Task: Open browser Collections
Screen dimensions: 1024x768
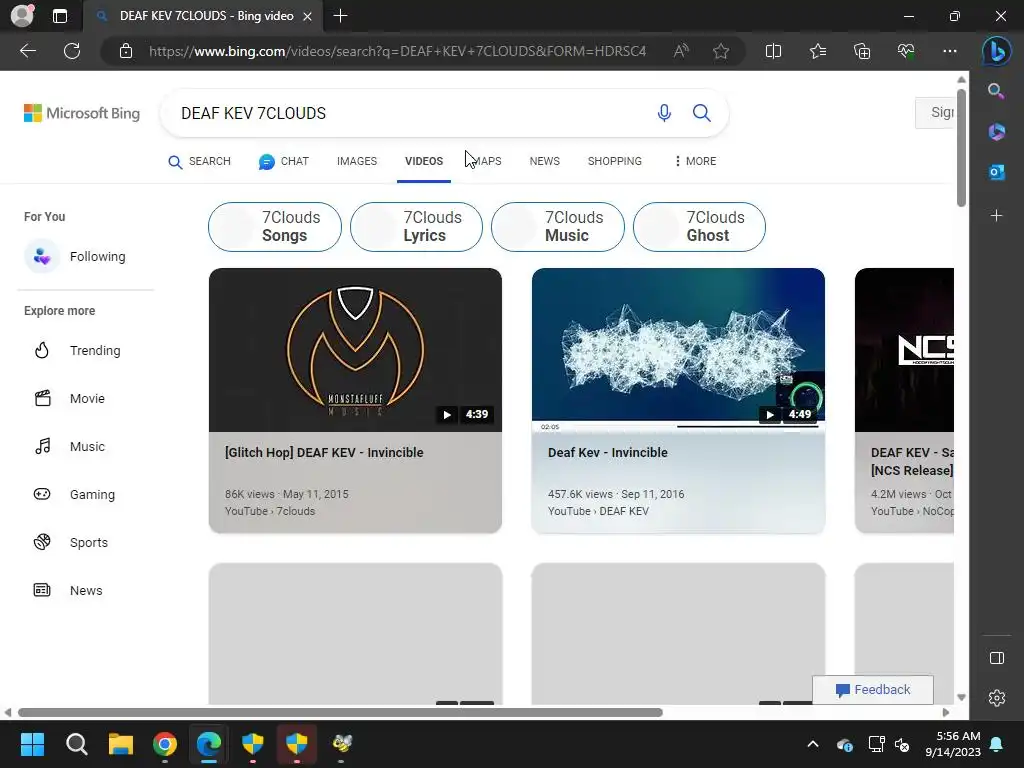Action: (x=862, y=51)
